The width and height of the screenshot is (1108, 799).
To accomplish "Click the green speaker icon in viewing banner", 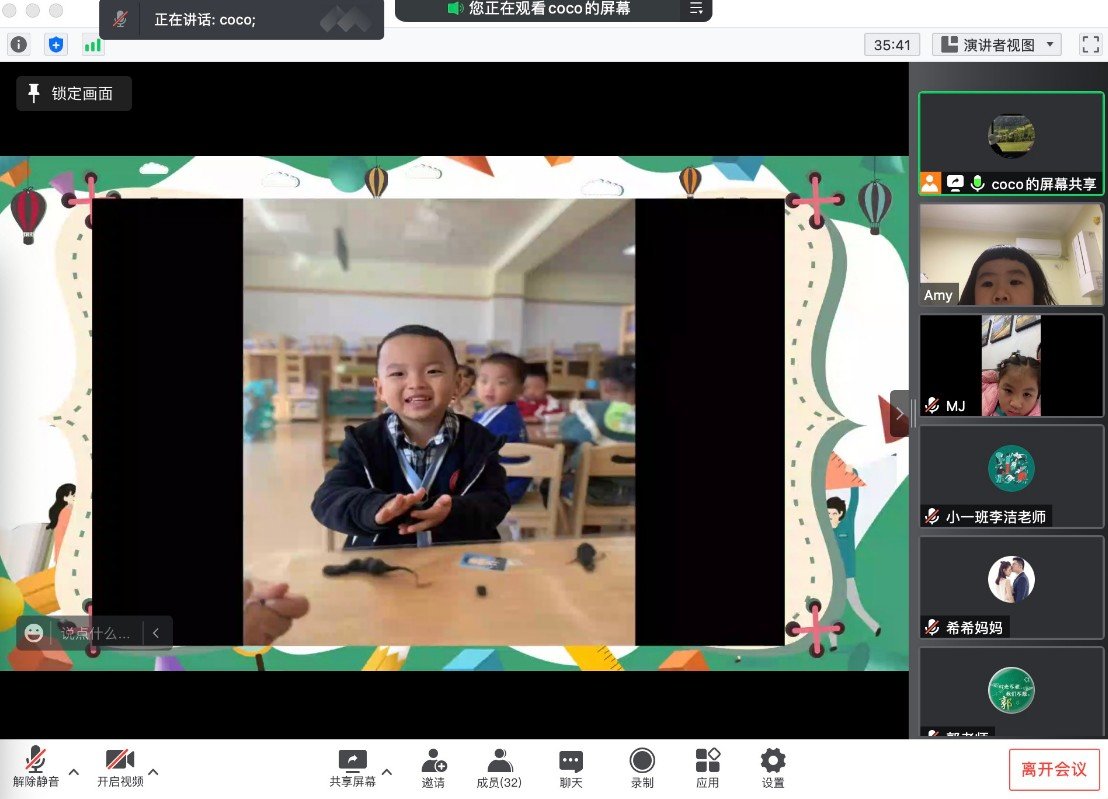I will click(x=455, y=8).
